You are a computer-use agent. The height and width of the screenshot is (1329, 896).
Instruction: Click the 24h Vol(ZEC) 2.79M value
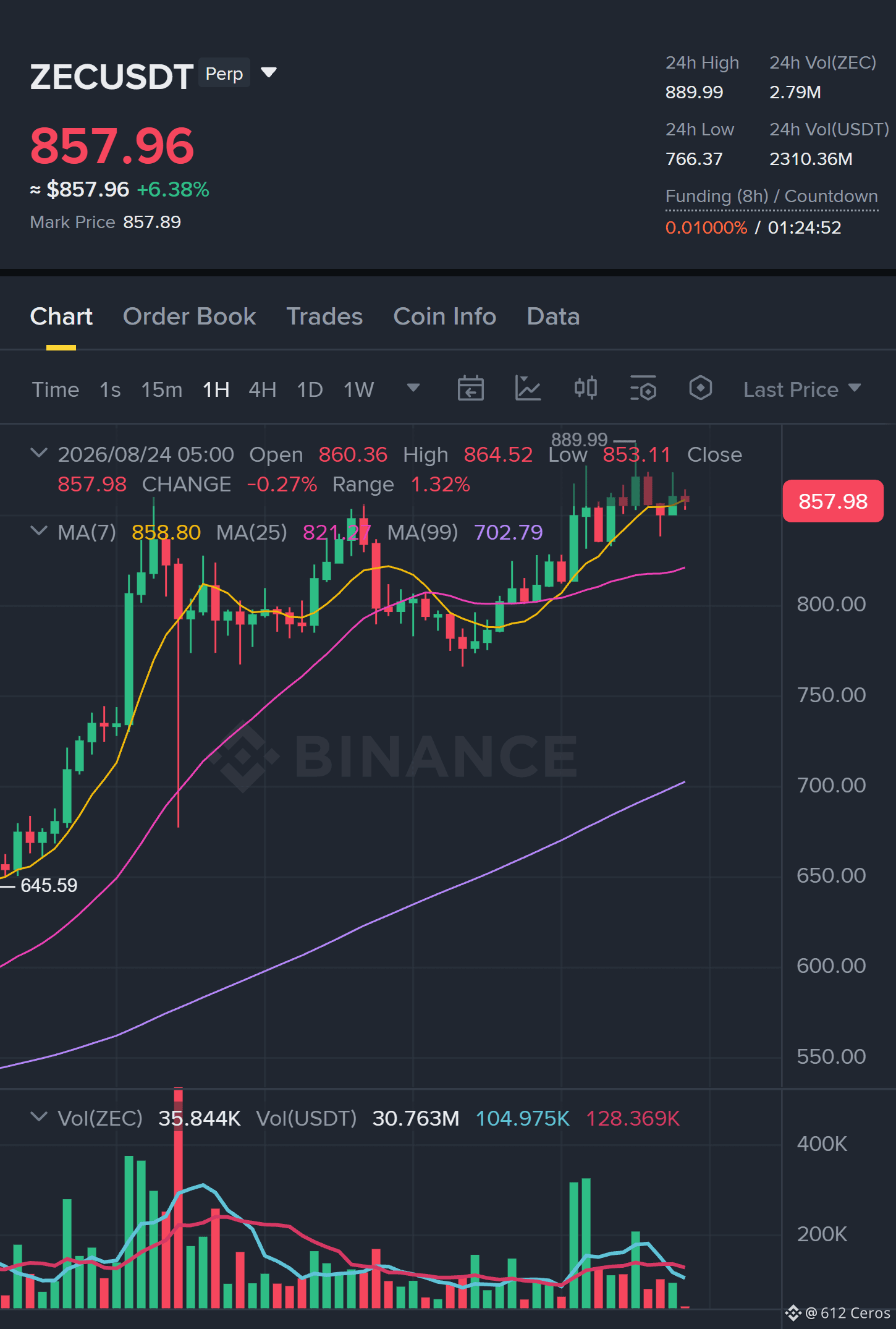click(795, 92)
